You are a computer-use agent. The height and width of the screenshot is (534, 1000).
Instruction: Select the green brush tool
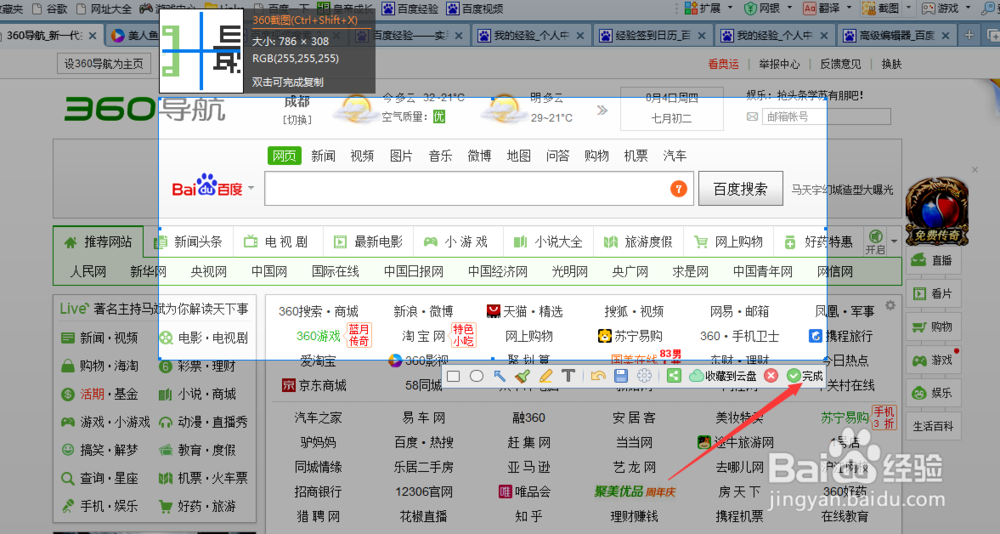(x=522, y=376)
